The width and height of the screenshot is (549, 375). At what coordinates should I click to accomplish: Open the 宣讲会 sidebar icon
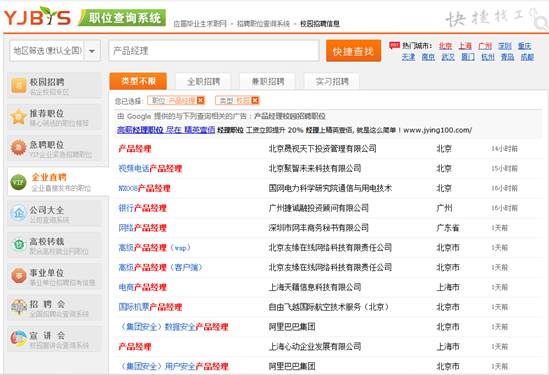[19, 338]
